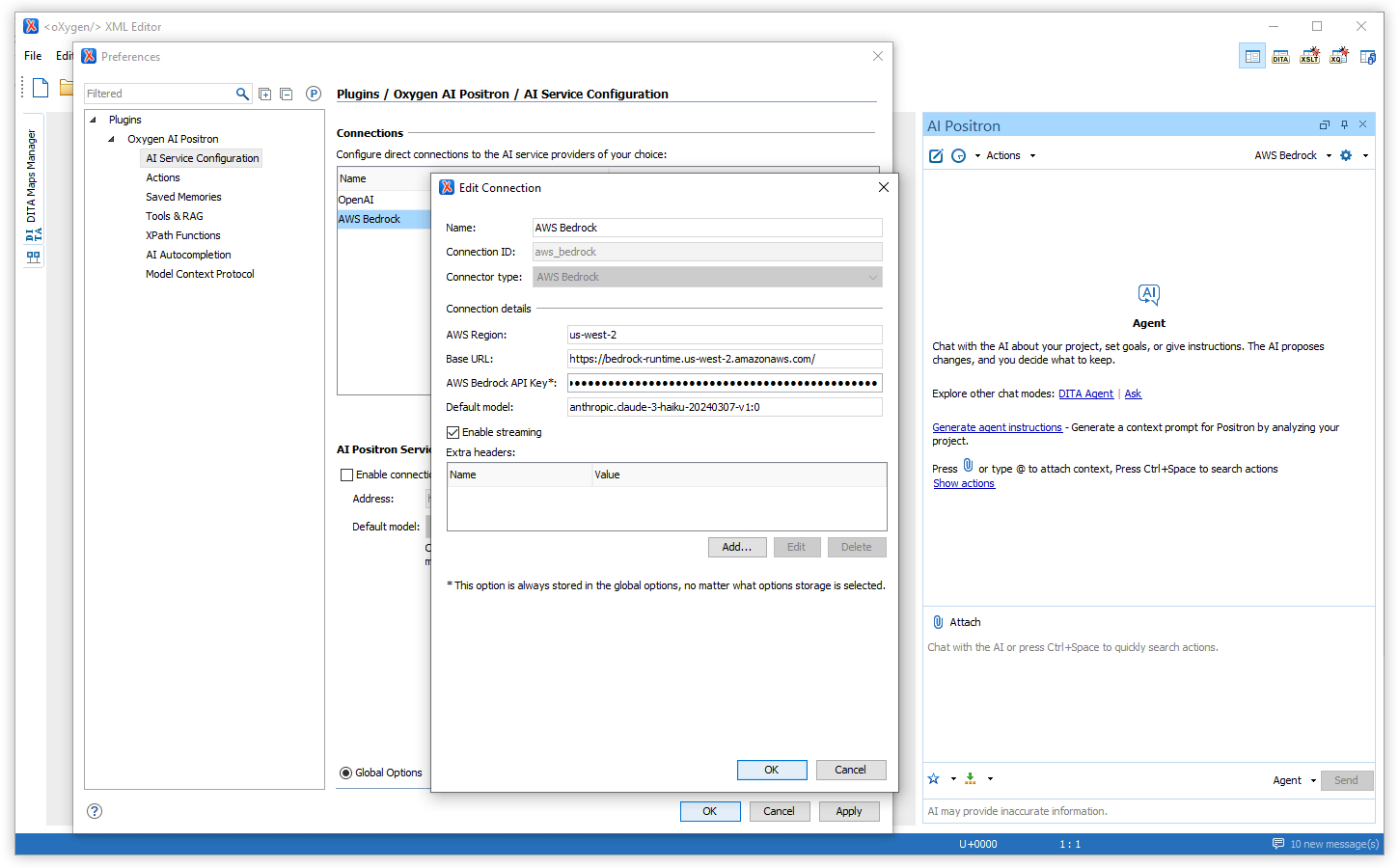Select the Global Options radio button

tap(345, 773)
